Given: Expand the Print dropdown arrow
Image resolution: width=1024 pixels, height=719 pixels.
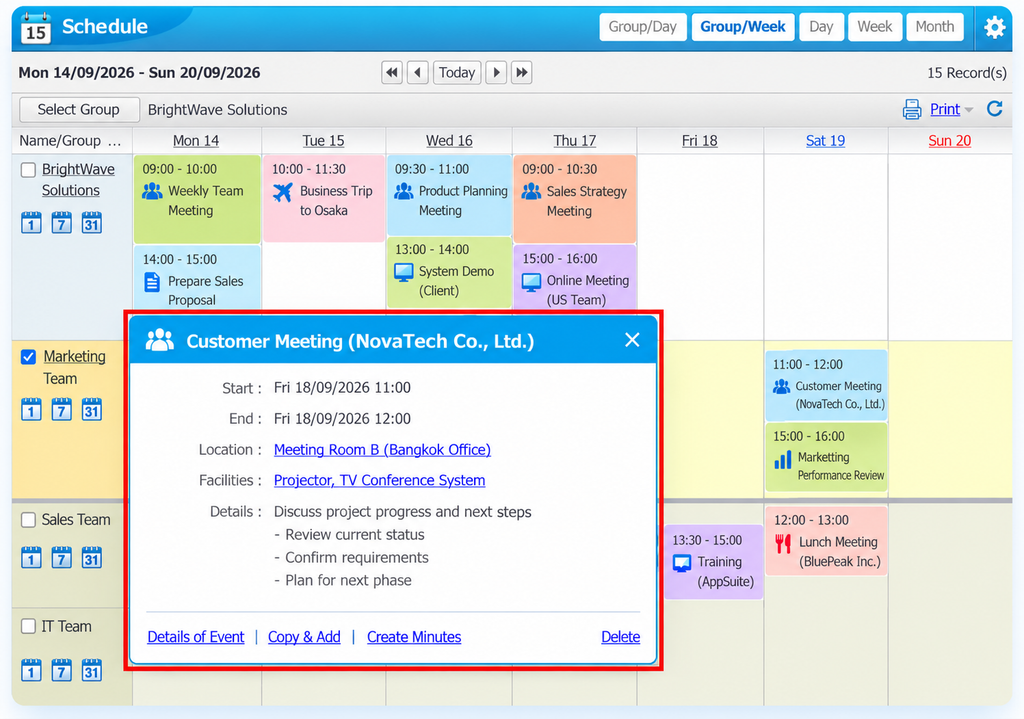Looking at the screenshot, I should click(969, 110).
